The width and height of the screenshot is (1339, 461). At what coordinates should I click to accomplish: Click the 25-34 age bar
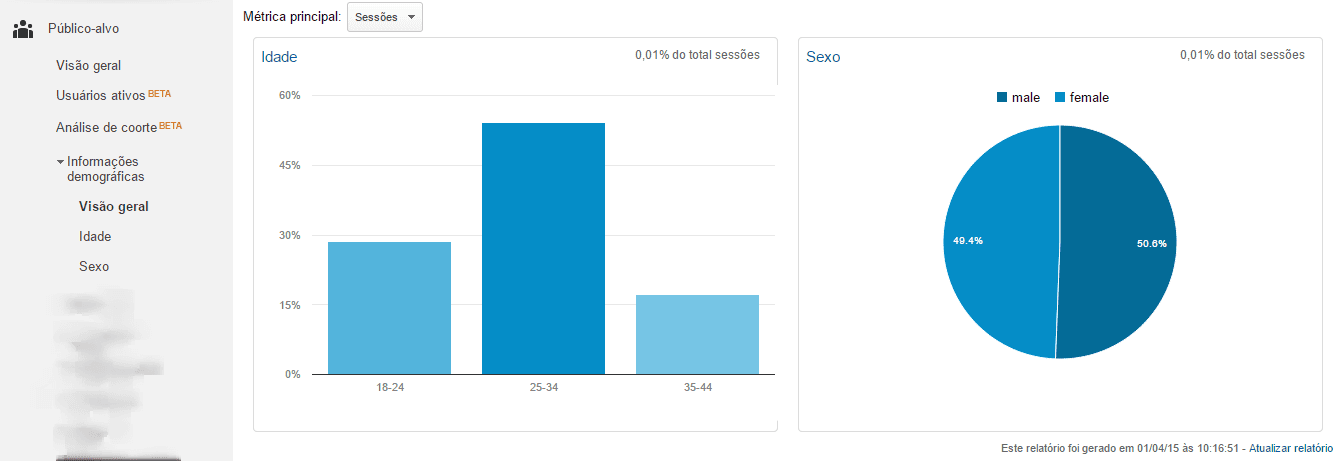[x=543, y=249]
